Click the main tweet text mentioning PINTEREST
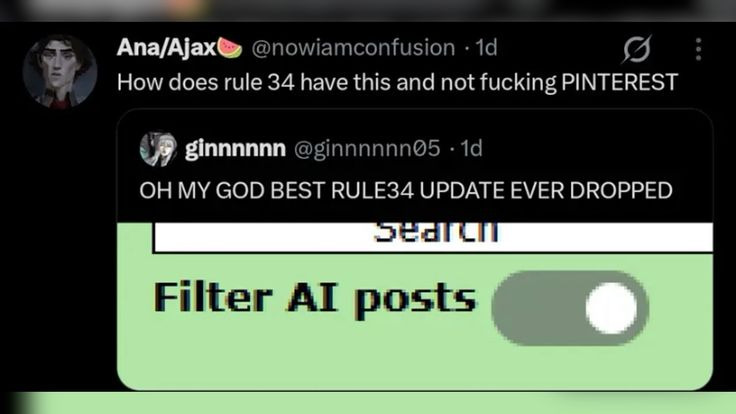The image size is (736, 414). point(397,83)
